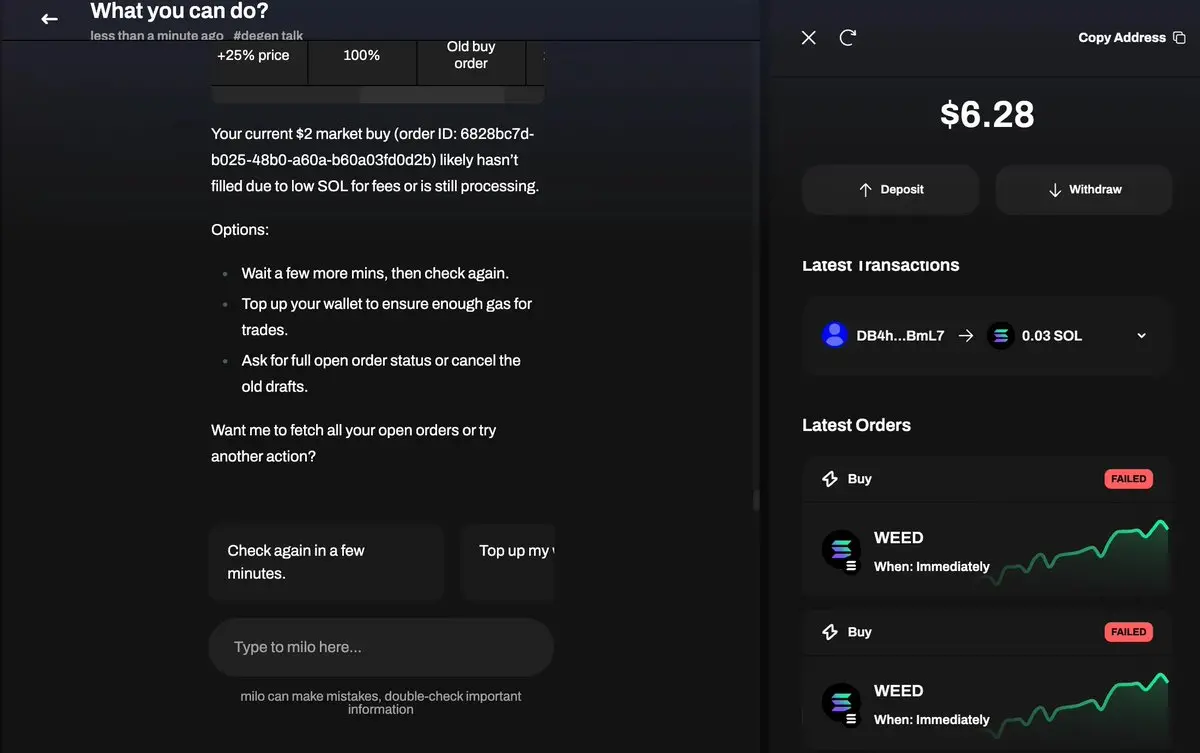Select the DB4h...BmL7 wallet avatar icon
Image resolution: width=1200 pixels, height=753 pixels.
tap(835, 335)
